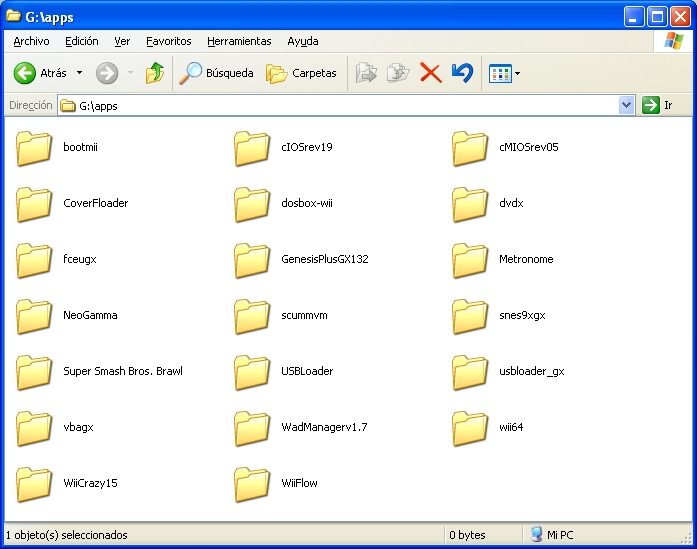Select the usbloader_gx folder

point(471,372)
